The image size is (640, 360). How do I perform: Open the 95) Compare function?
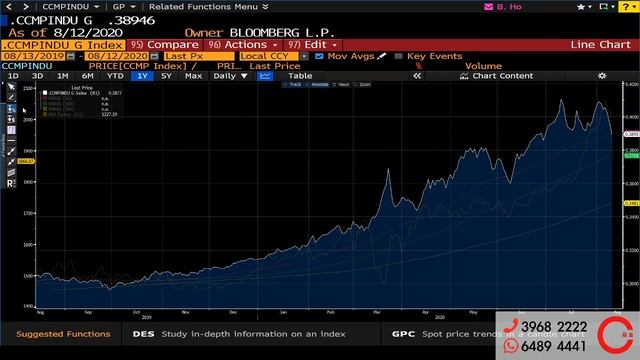pos(165,45)
